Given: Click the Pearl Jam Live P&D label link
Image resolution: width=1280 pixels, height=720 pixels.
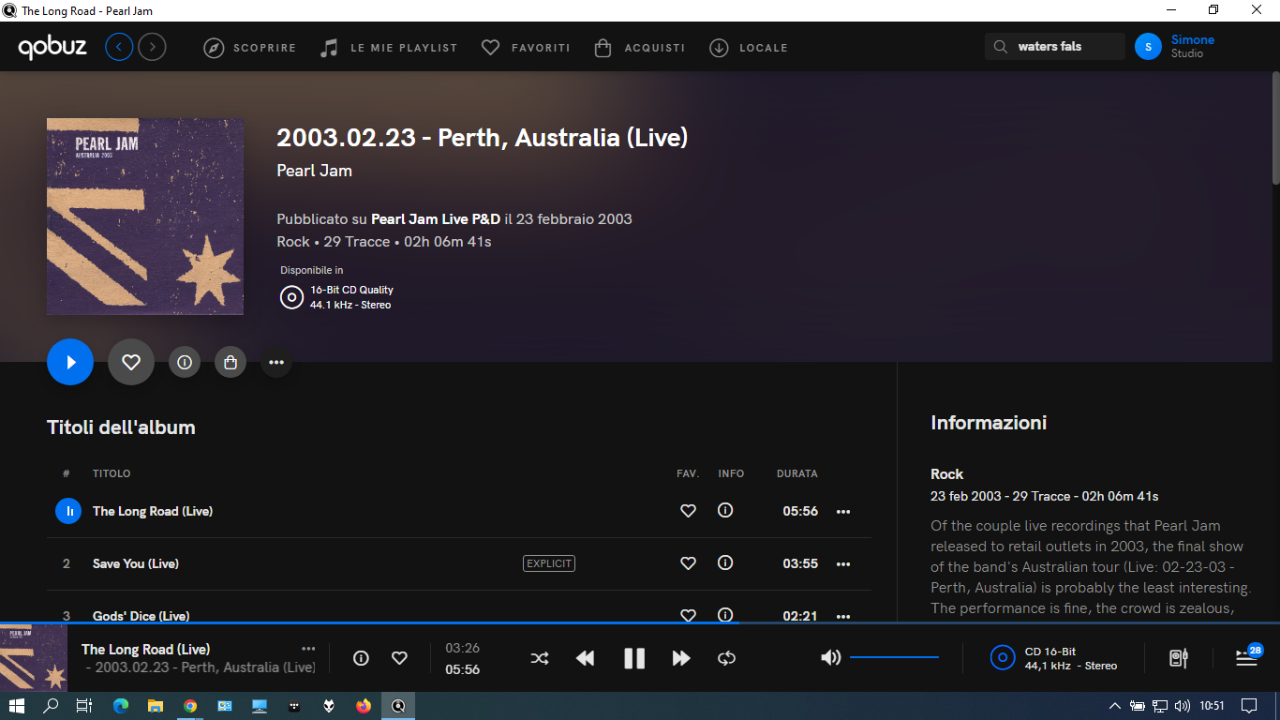Looking at the screenshot, I should coord(435,219).
